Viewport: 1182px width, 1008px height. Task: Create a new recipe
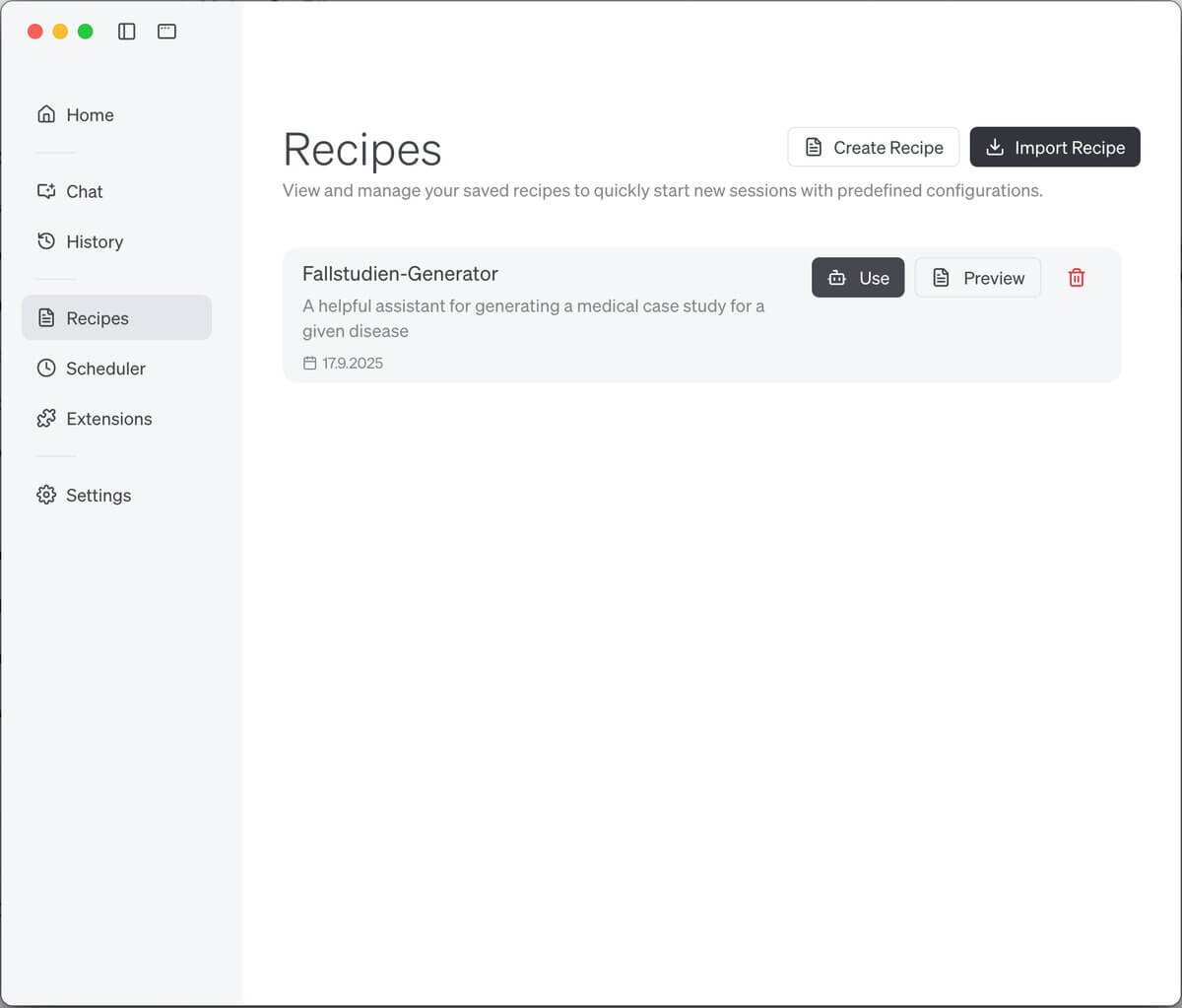point(873,147)
